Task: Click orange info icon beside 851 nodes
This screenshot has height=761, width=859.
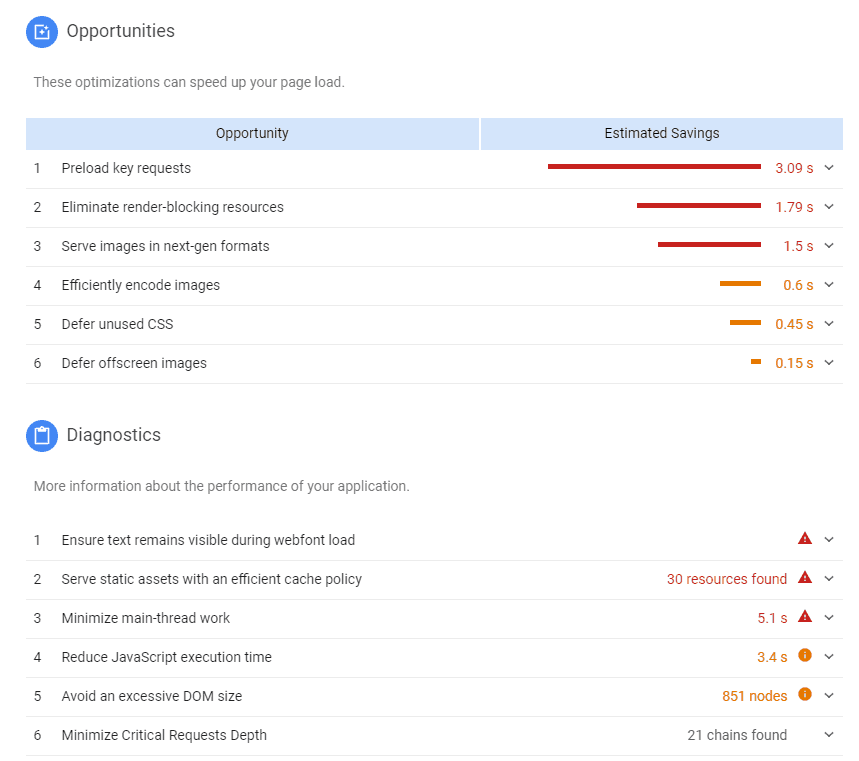Action: 805,695
